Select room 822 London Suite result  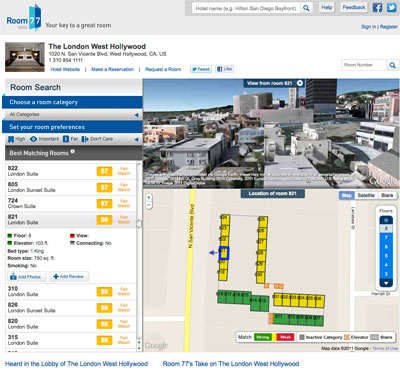[70, 171]
